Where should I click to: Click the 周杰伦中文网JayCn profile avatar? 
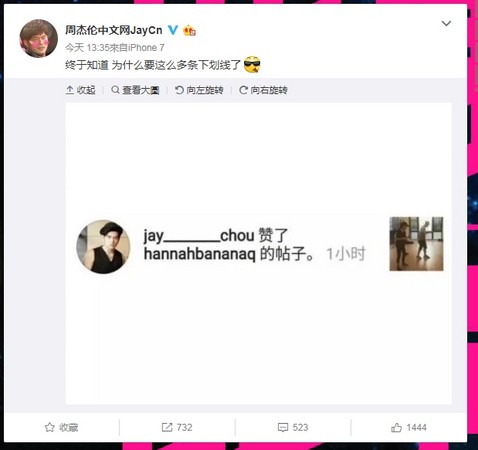tap(39, 38)
